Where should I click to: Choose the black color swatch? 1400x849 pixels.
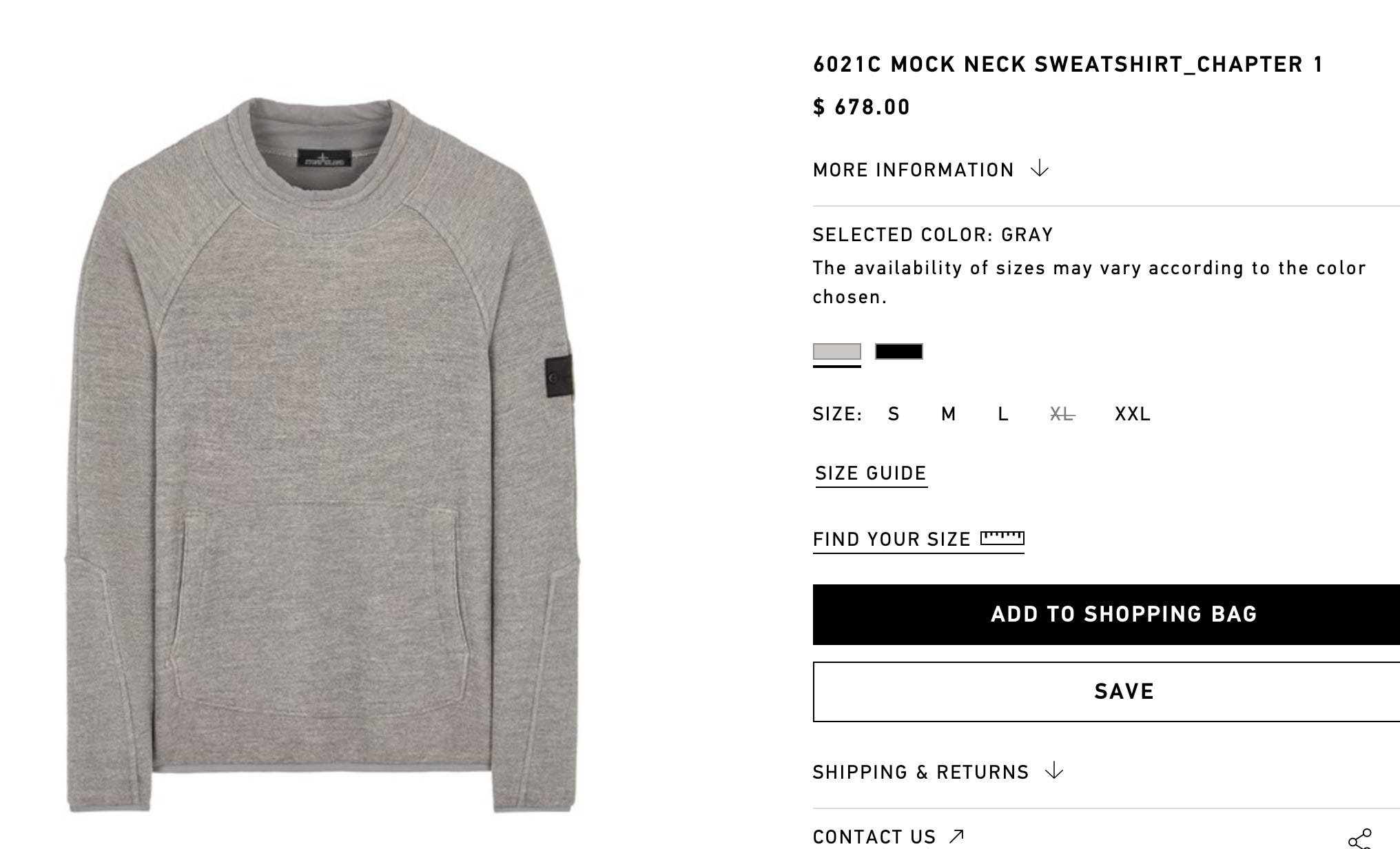pyautogui.click(x=899, y=351)
